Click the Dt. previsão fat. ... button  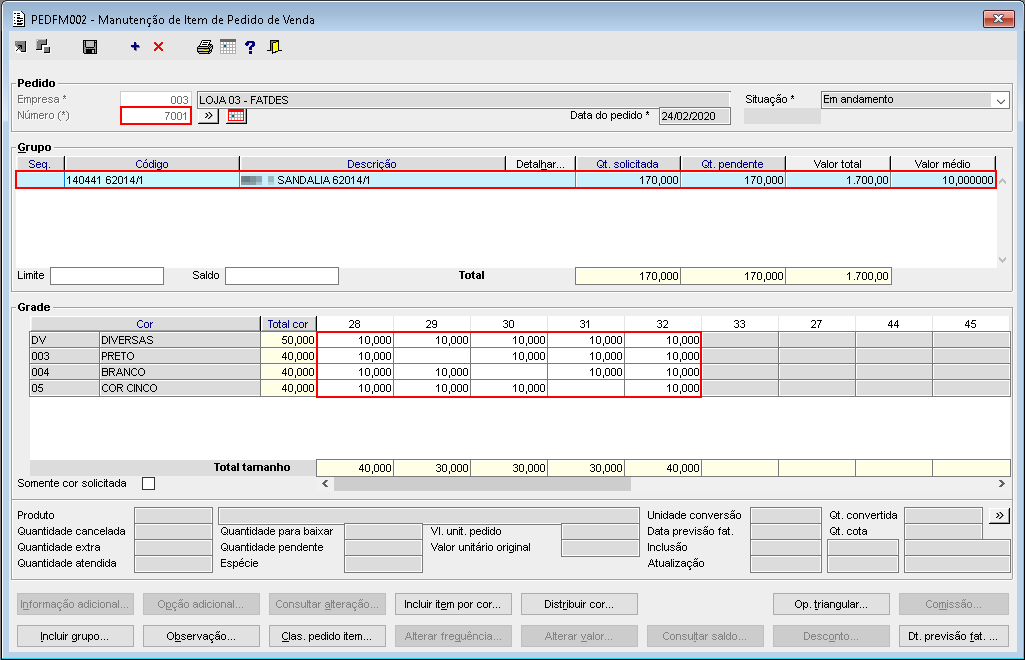pyautogui.click(x=954, y=636)
